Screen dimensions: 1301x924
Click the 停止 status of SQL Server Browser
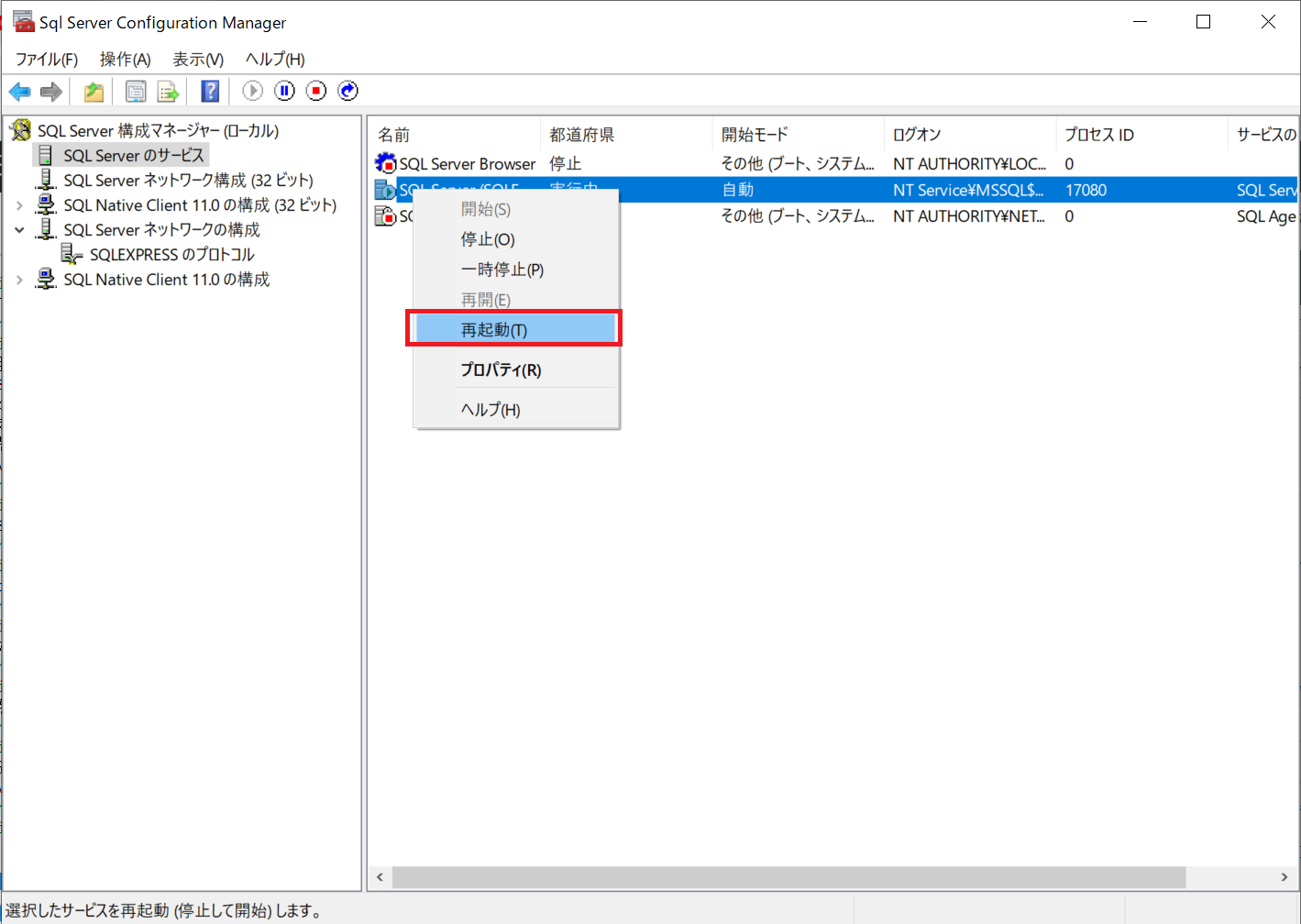(566, 164)
